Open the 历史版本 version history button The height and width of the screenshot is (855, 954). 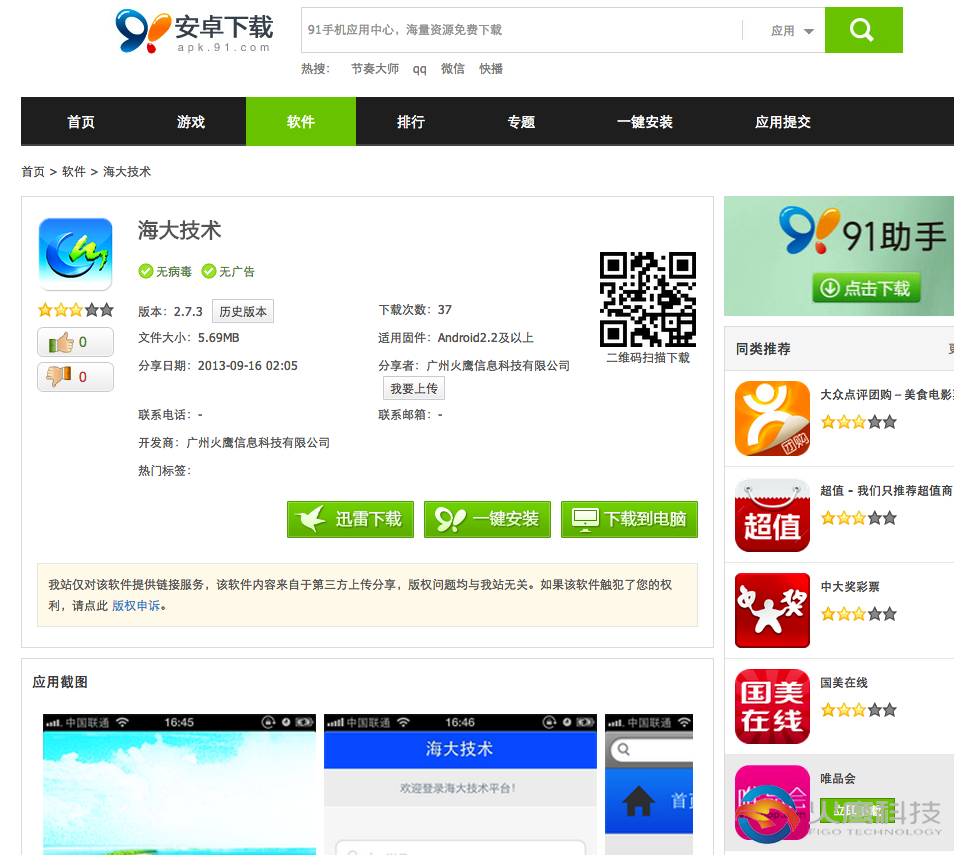tap(243, 311)
